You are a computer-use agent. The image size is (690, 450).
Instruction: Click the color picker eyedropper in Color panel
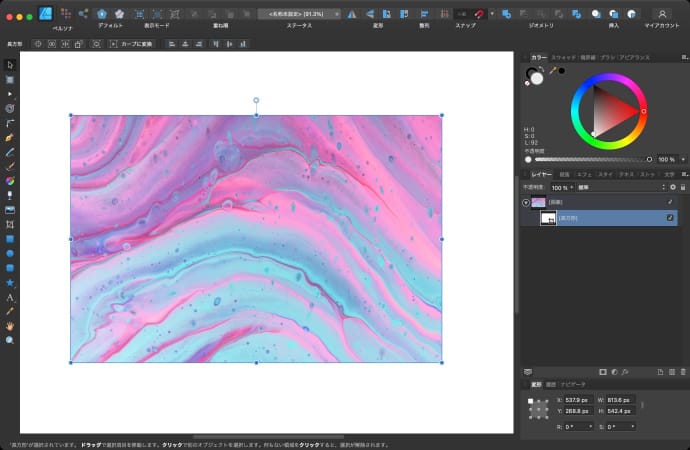(x=551, y=71)
